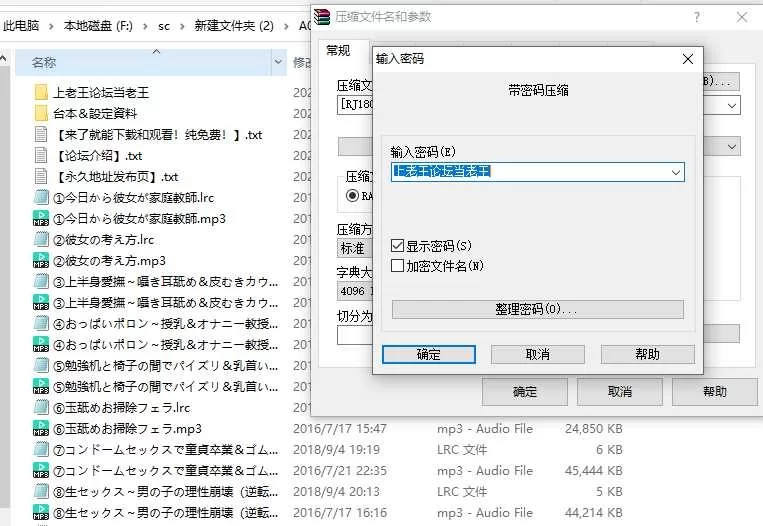Click explorer left pane scroll up arrow
The image size is (763, 526).
coord(4,59)
